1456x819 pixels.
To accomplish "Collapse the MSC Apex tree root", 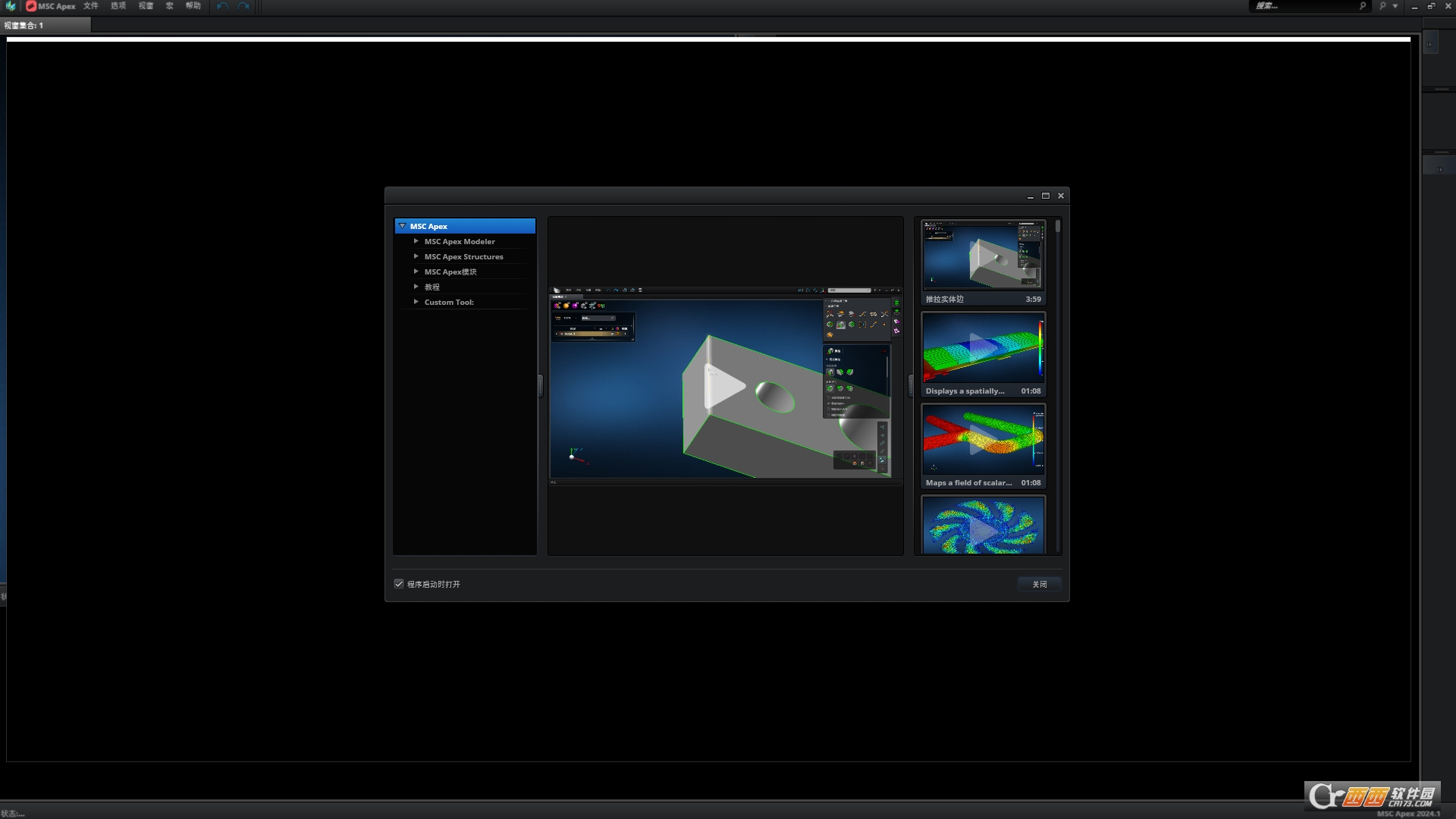I will coord(402,226).
